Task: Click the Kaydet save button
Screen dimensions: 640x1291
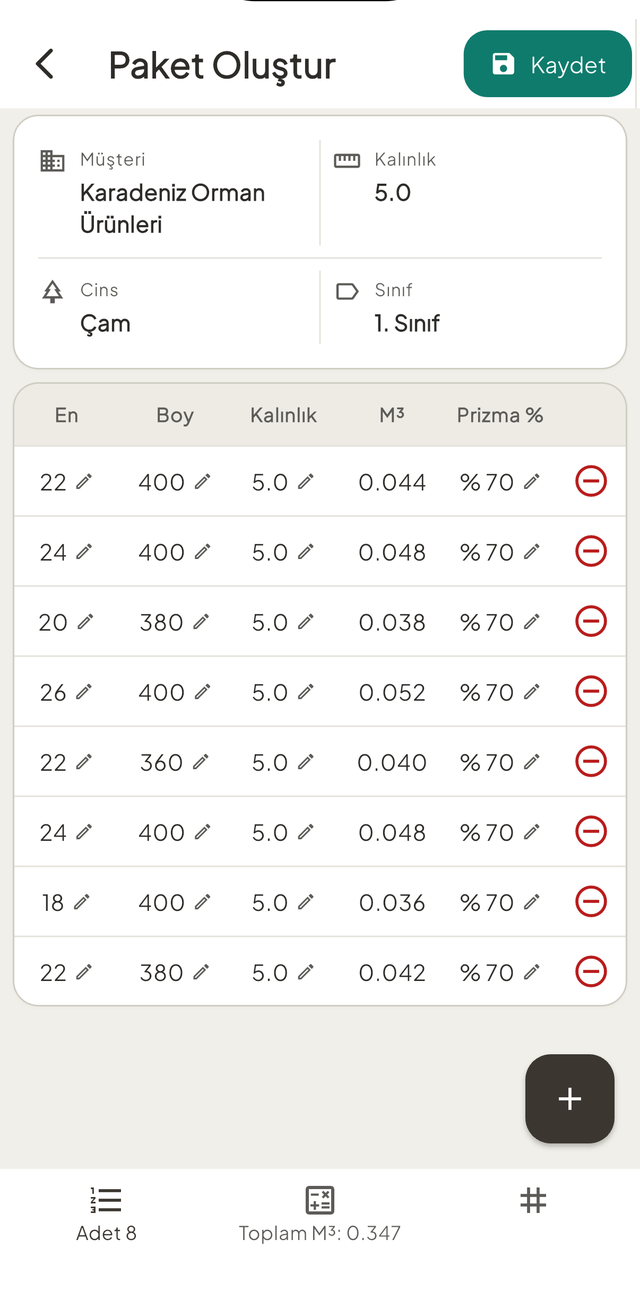Action: 548,65
